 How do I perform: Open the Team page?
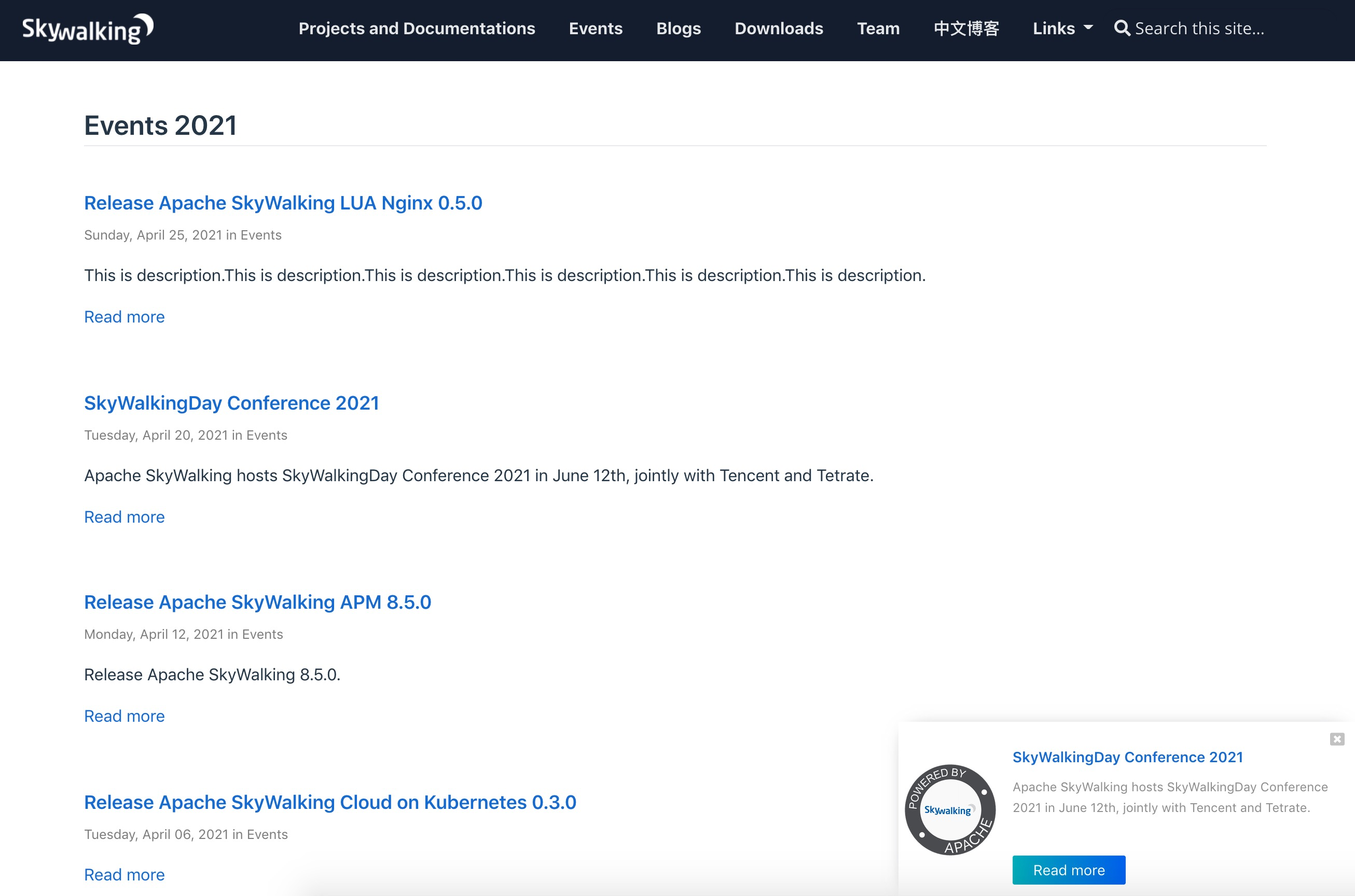coord(878,29)
